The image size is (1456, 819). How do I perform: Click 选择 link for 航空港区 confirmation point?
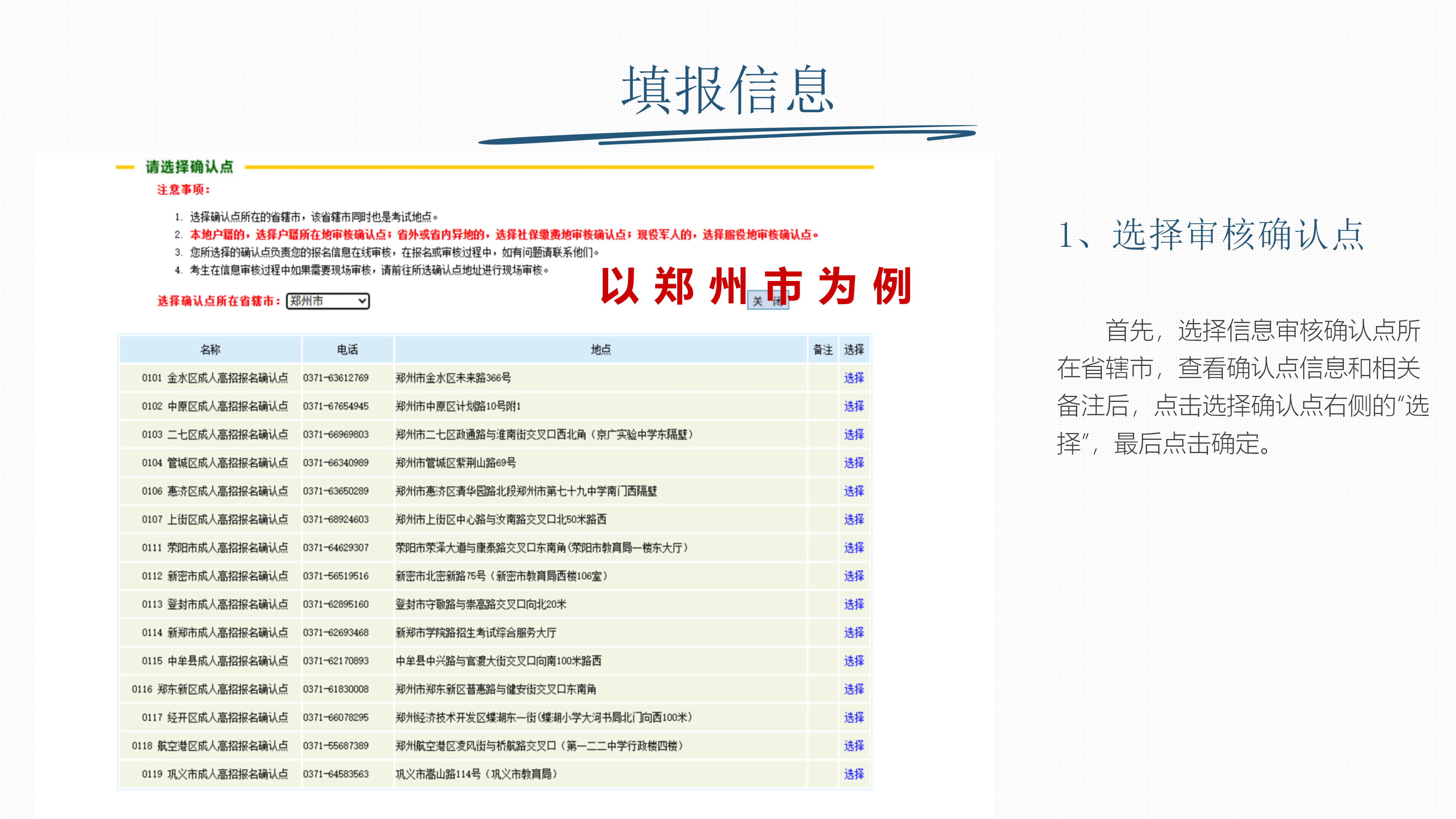coord(854,745)
